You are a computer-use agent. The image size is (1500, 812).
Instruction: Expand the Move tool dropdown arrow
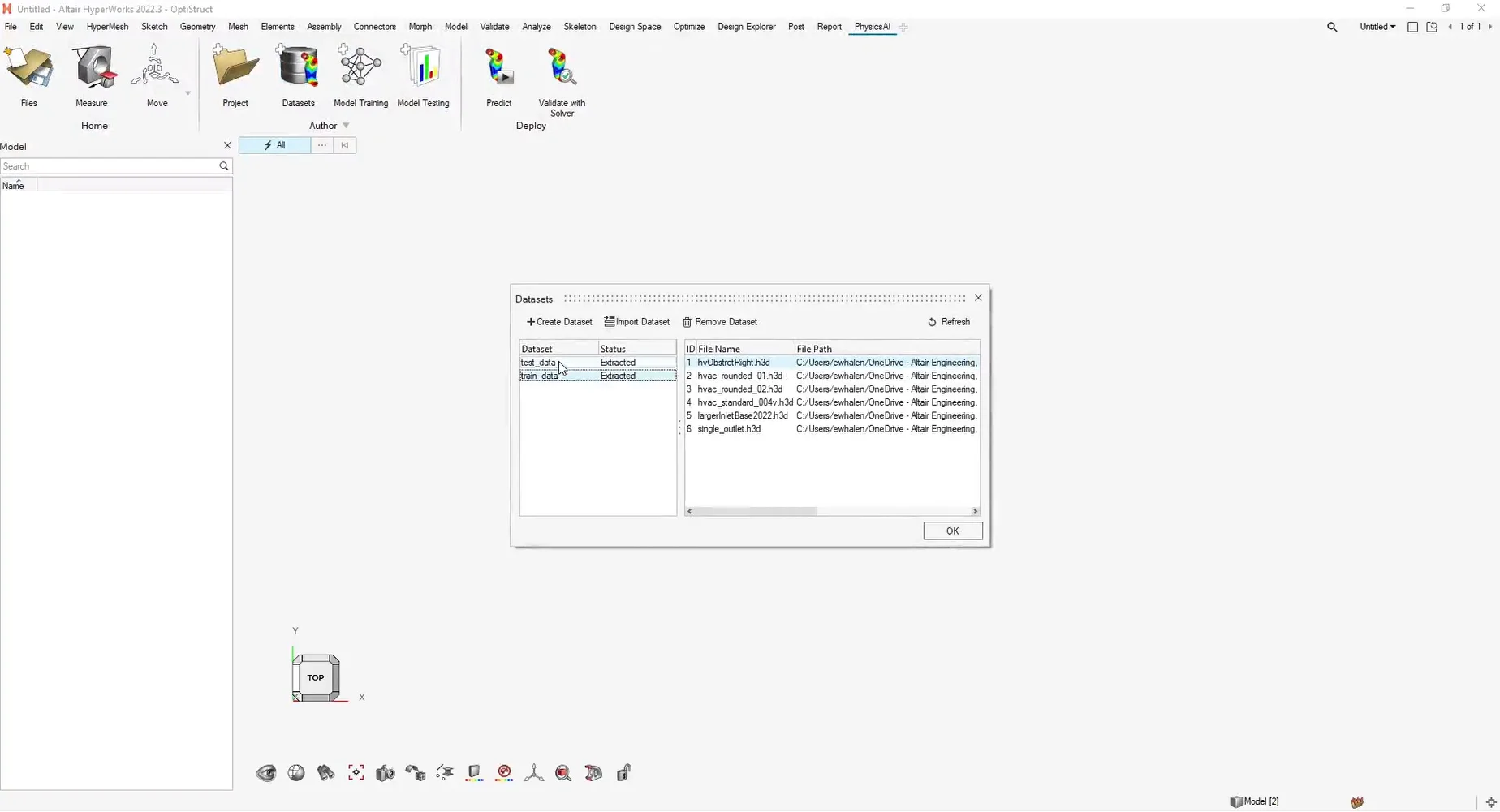click(x=187, y=93)
